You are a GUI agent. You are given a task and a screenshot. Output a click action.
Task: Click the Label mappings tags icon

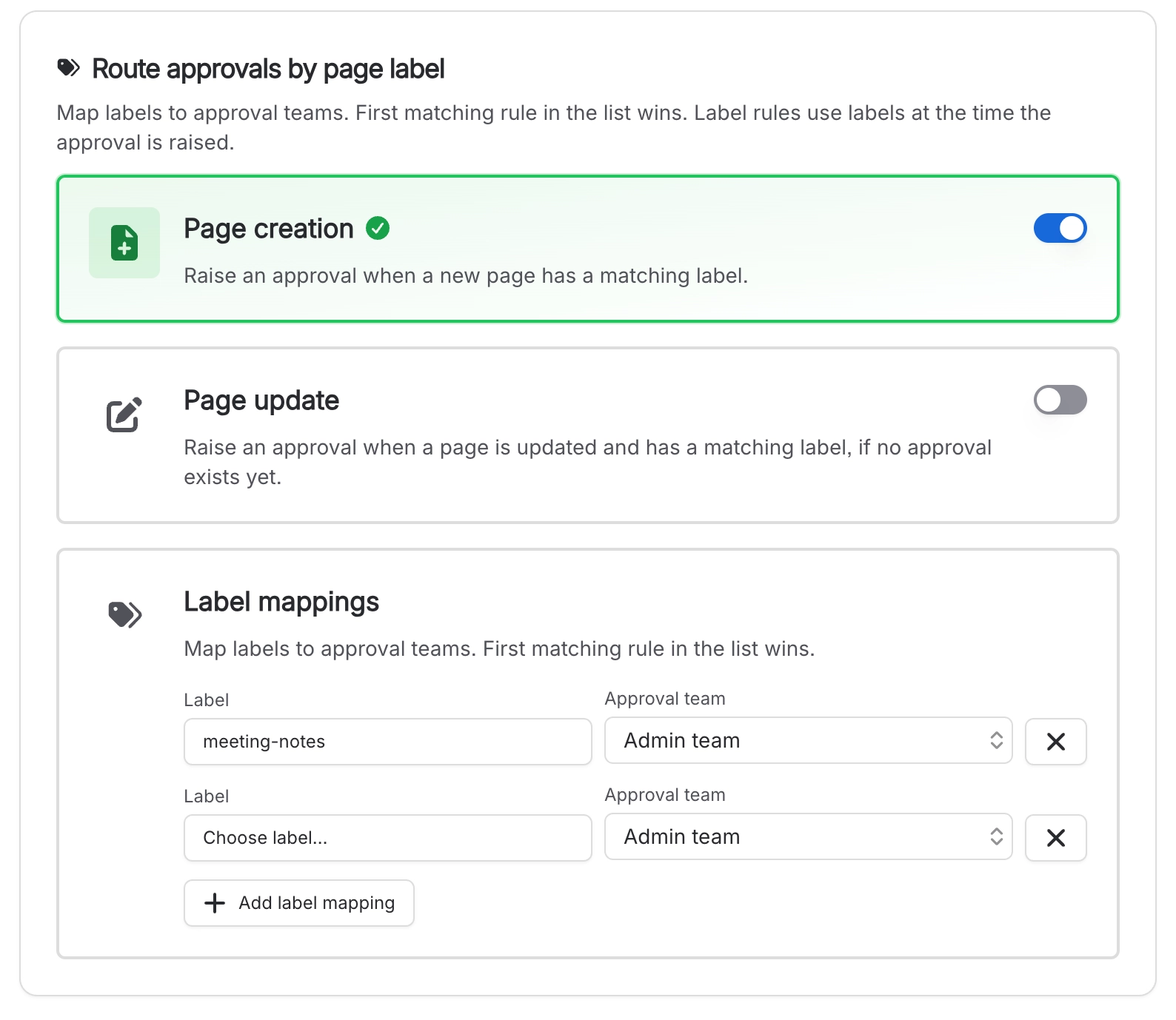[x=124, y=614]
